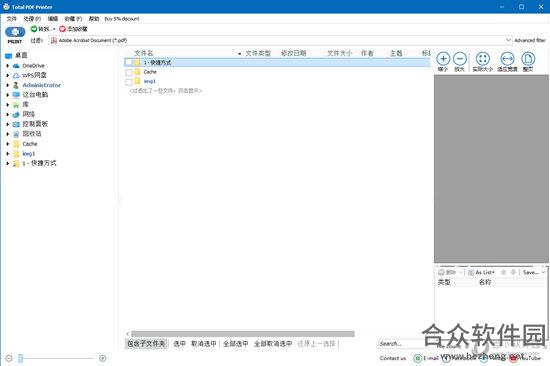Click the decrease icon left of bottom slider
This screenshot has height=366, width=550.
tap(9, 358)
